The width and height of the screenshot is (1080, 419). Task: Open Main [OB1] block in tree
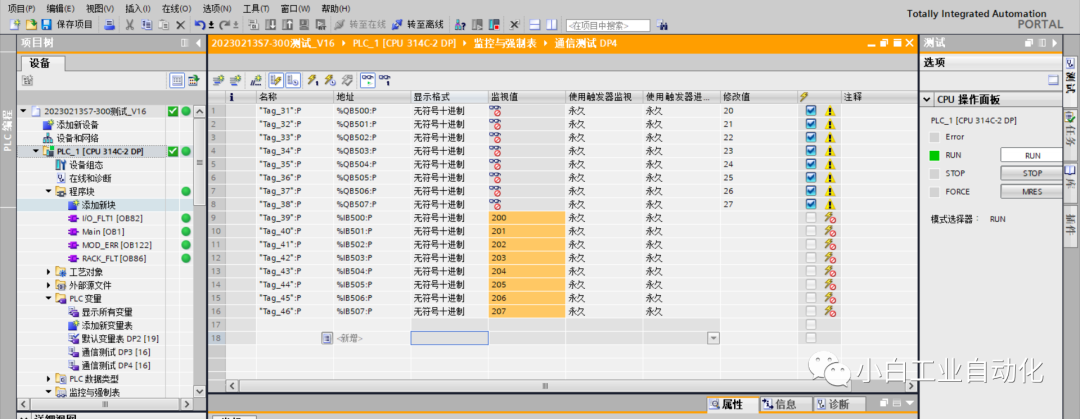click(x=103, y=232)
